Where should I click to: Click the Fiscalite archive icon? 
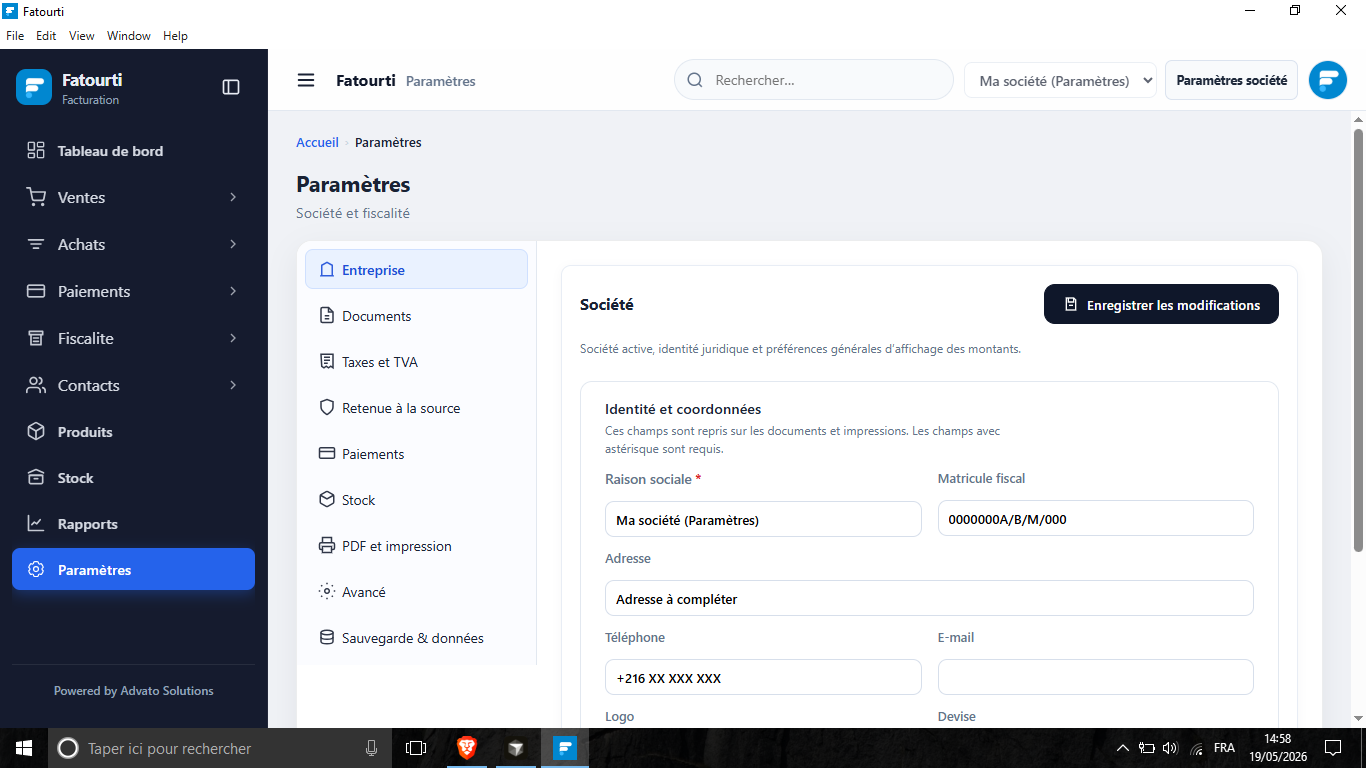click(36, 338)
